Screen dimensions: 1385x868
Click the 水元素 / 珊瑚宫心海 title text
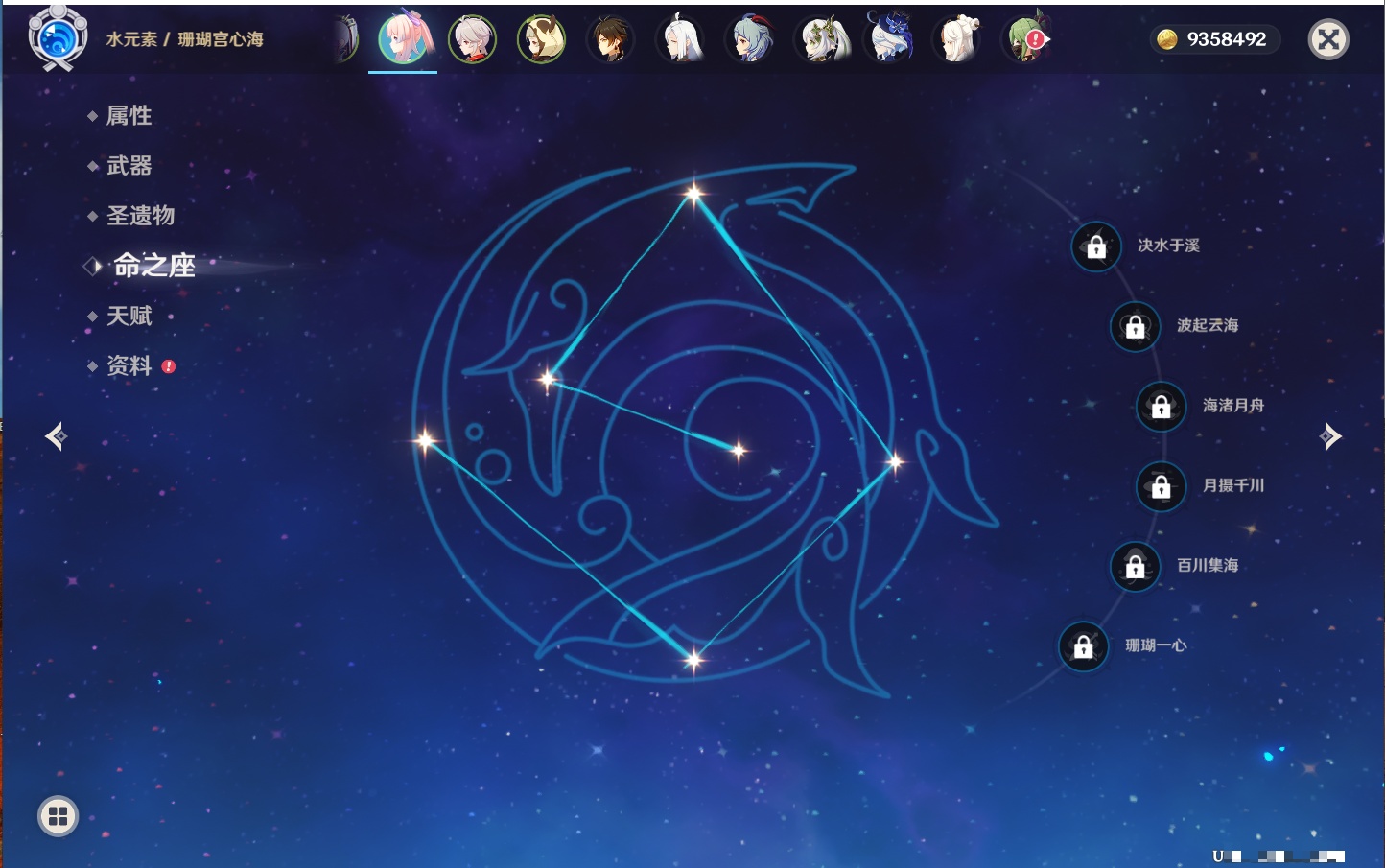[184, 39]
